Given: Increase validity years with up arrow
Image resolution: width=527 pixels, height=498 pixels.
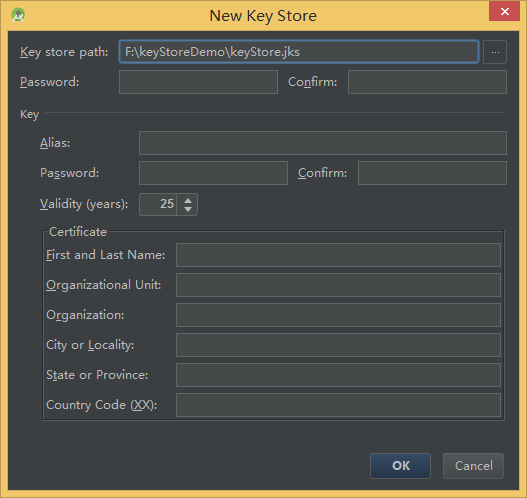Looking at the screenshot, I should (188, 200).
